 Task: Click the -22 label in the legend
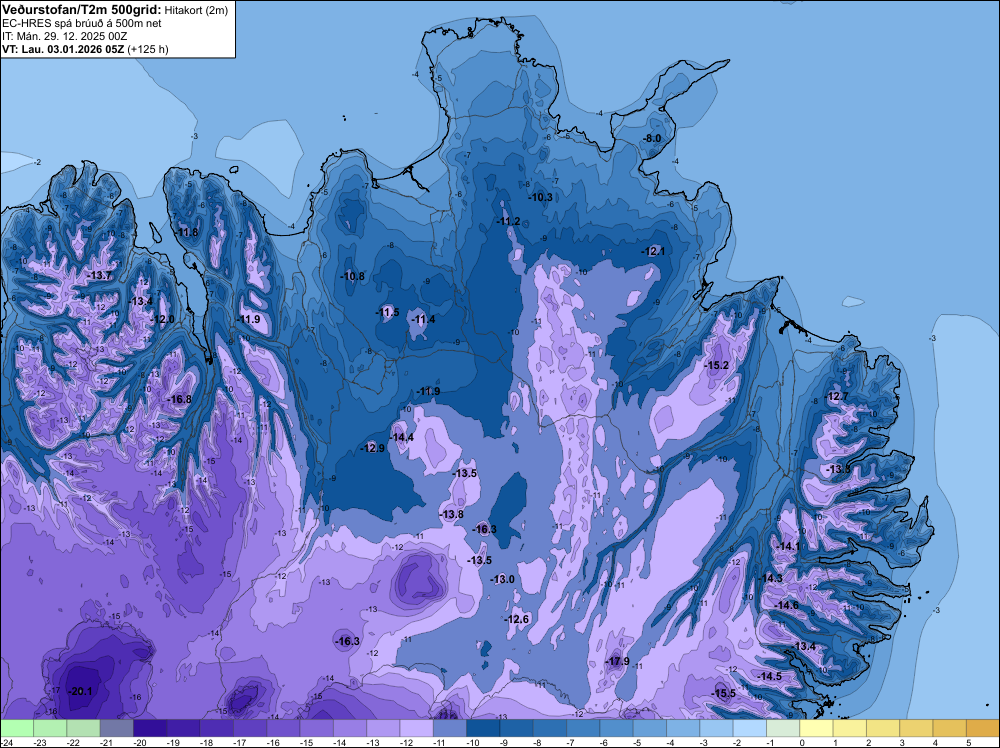coord(75,742)
